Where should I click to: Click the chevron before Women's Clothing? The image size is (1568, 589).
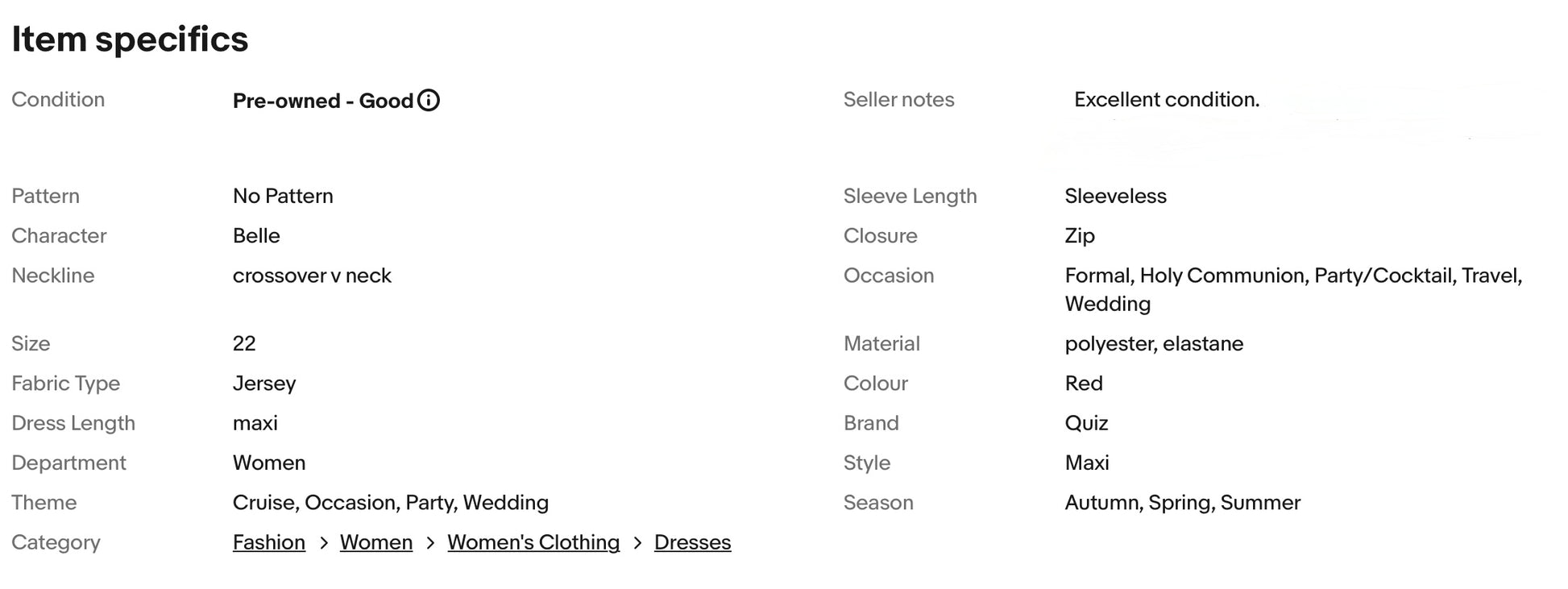(x=430, y=543)
